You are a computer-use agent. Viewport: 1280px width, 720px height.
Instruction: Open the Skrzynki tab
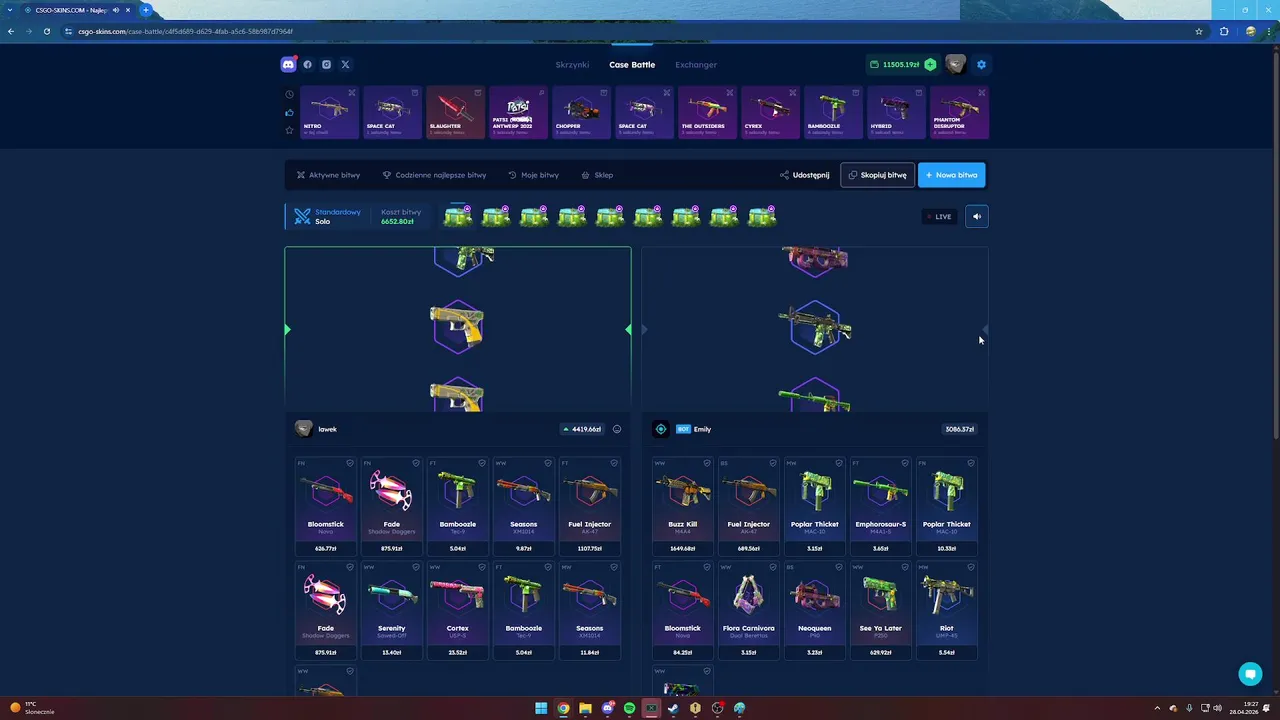[x=572, y=64]
